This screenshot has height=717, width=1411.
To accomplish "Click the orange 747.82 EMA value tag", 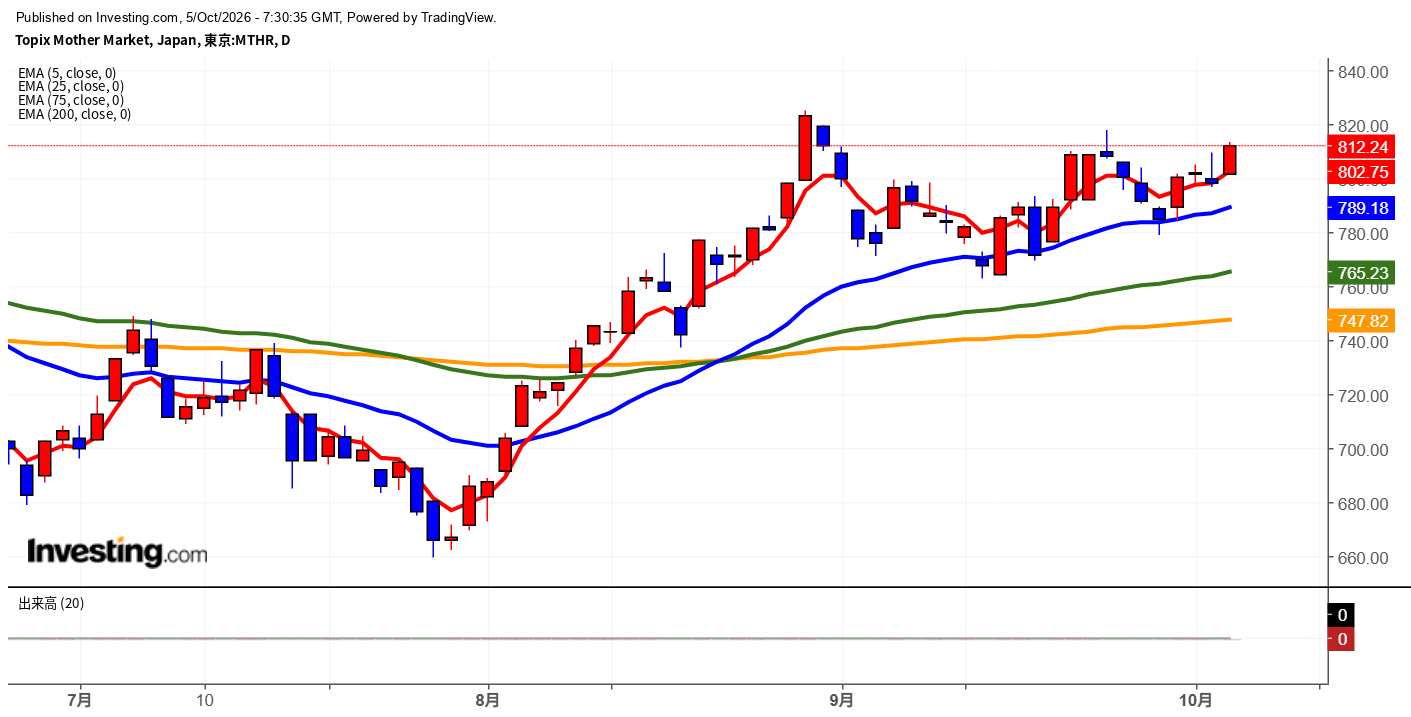I will coord(1362,320).
